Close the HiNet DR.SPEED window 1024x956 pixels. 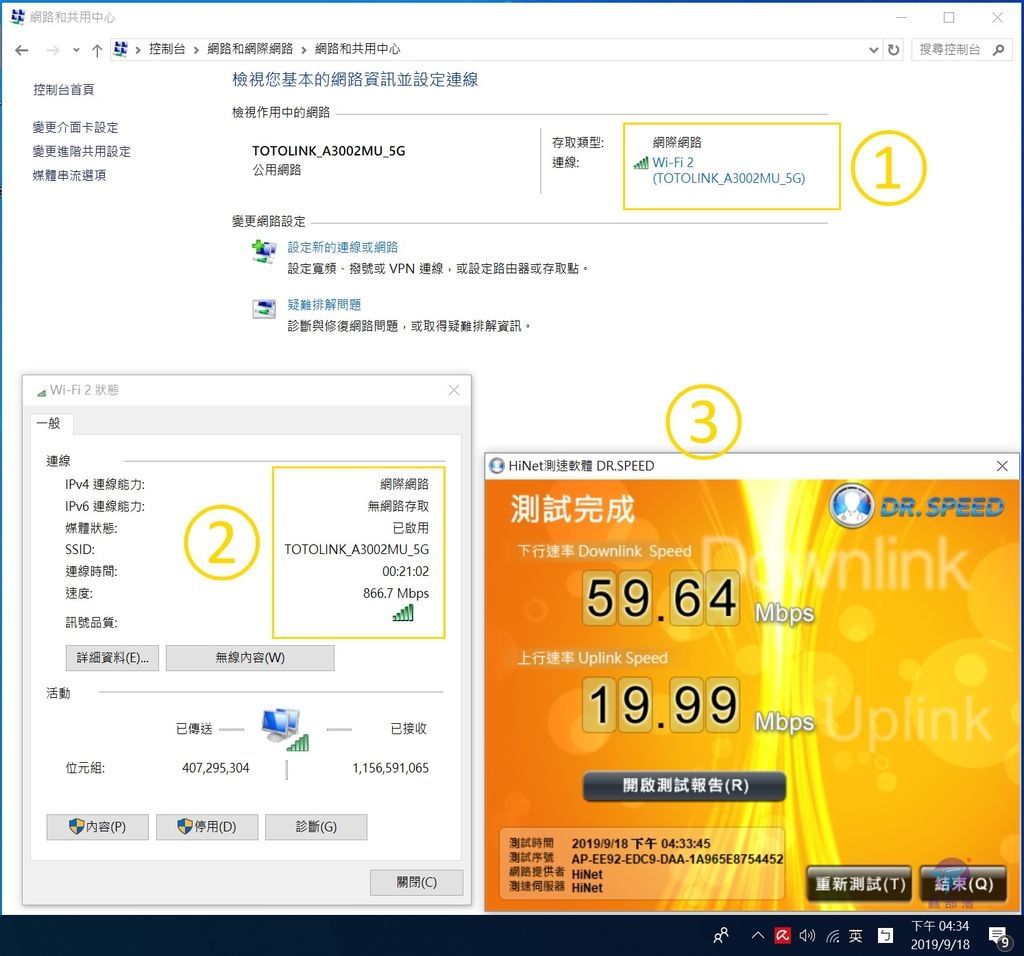[x=1002, y=466]
